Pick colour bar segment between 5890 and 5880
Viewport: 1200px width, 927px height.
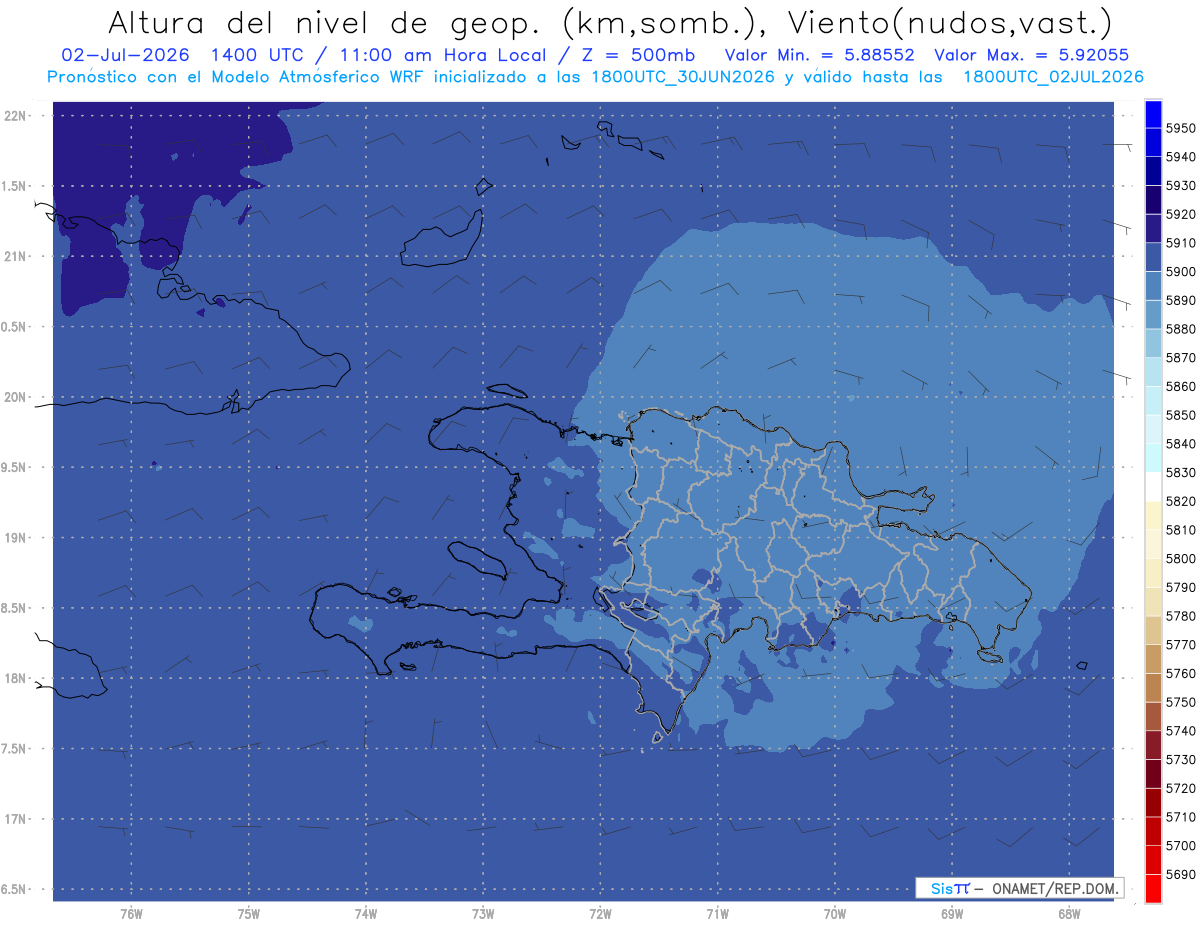point(1153,314)
